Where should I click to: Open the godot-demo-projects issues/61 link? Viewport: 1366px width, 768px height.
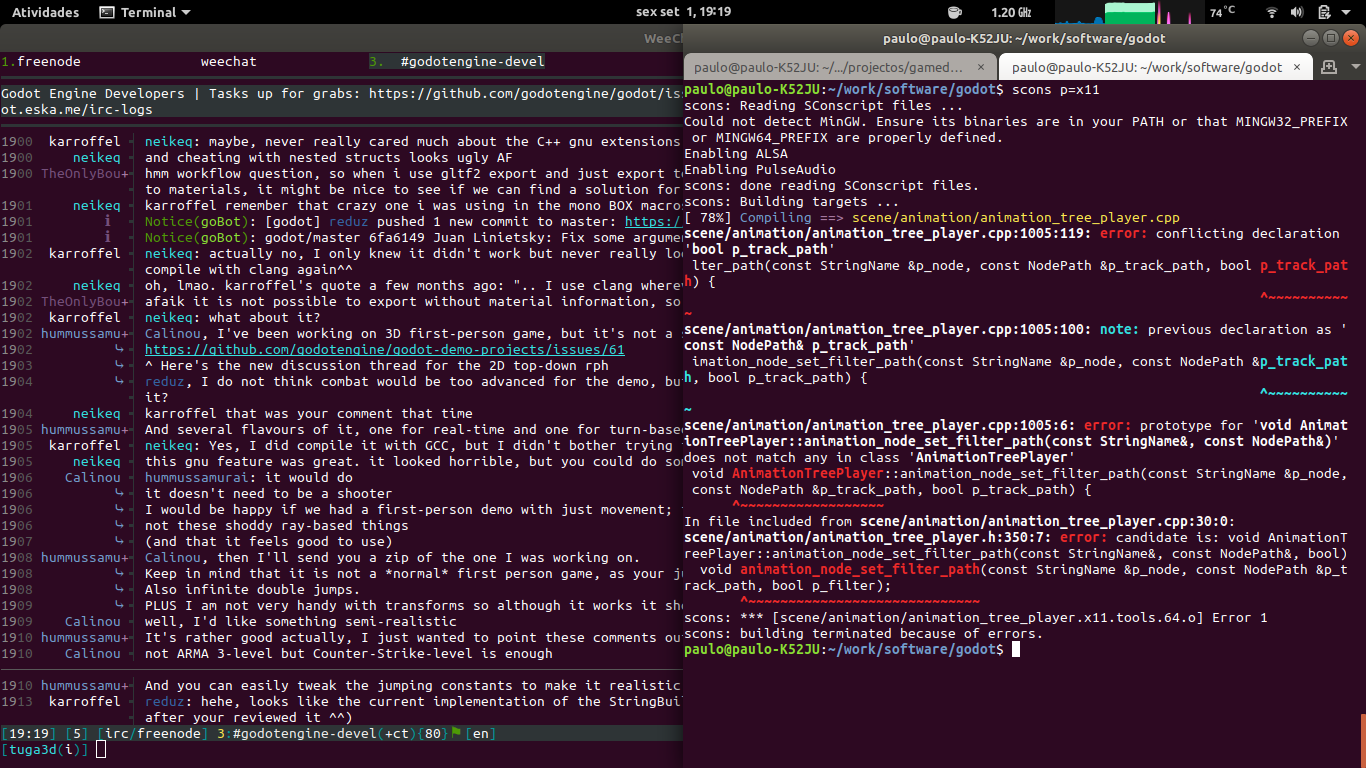click(385, 349)
